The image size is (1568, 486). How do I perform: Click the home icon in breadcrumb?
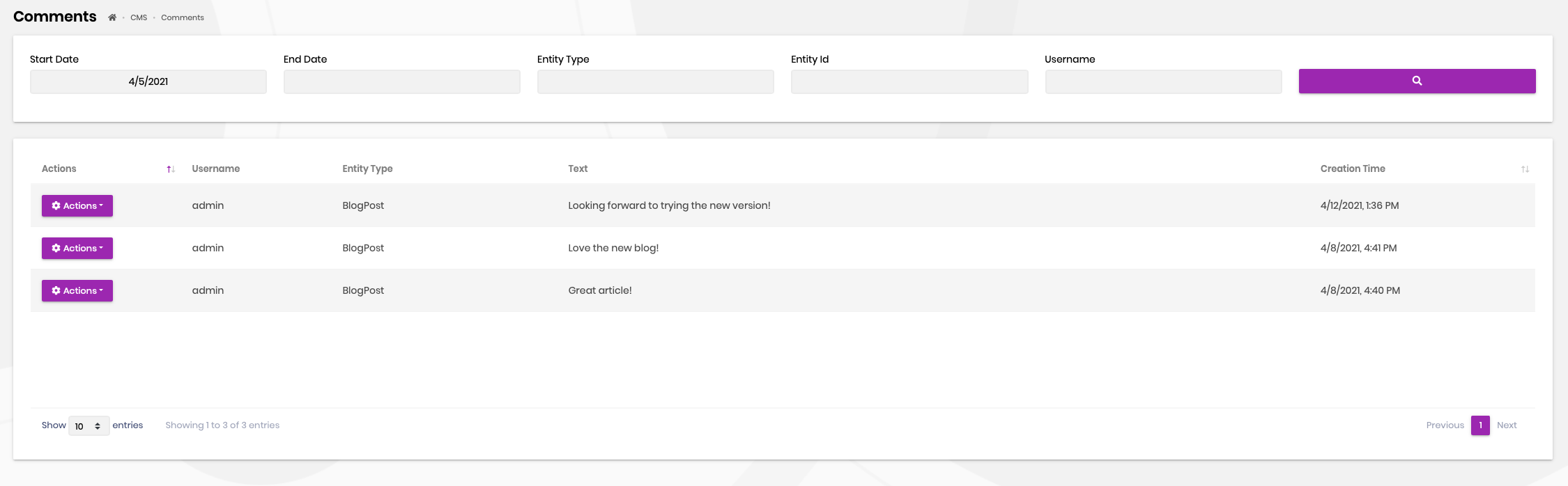tap(112, 17)
